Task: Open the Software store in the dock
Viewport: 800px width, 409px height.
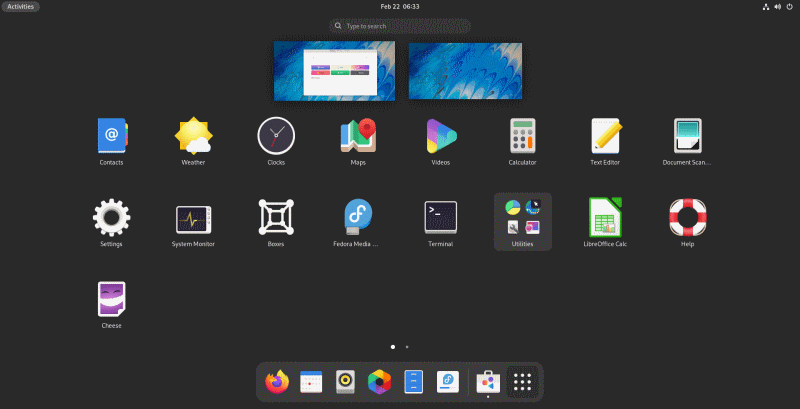Action: click(x=487, y=381)
